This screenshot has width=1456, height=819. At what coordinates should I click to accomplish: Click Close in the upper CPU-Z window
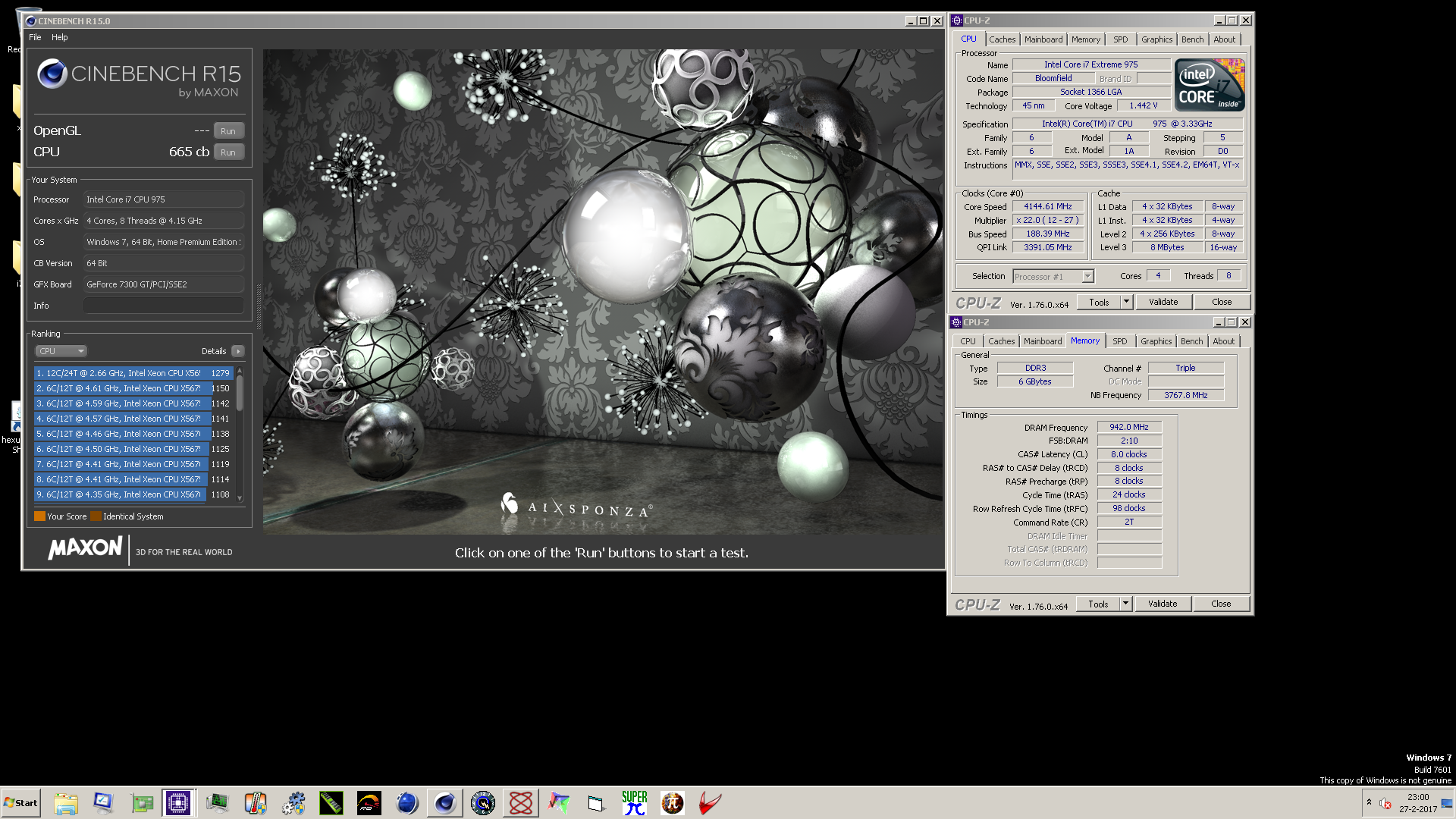tap(1222, 302)
